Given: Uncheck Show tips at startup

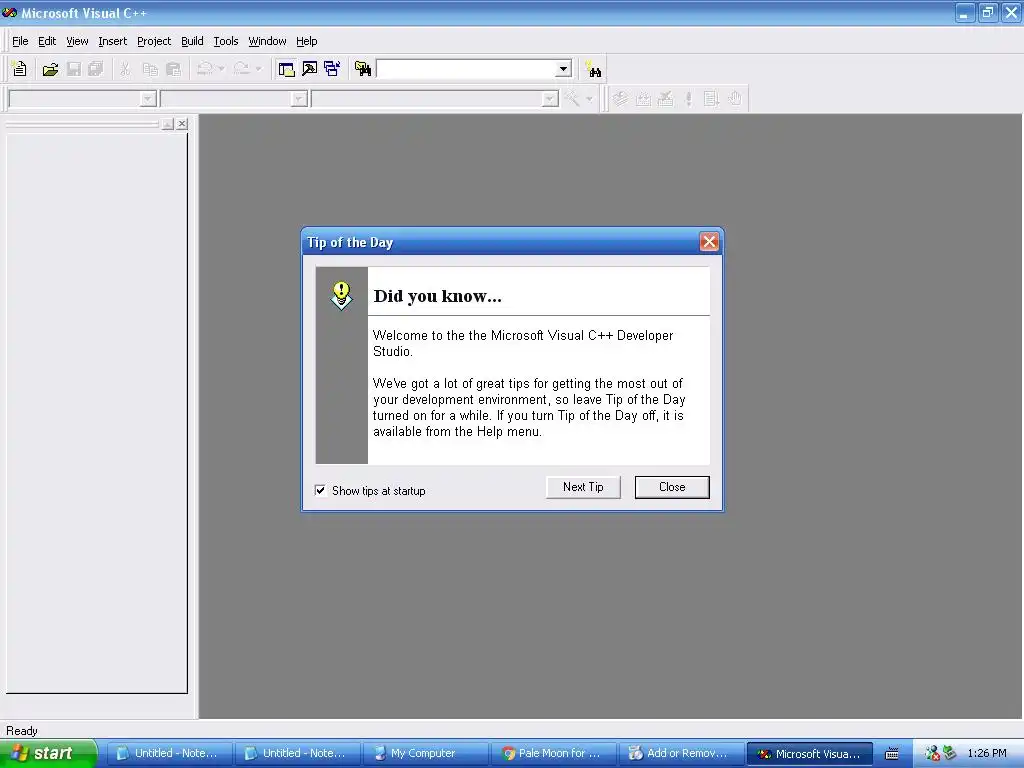Looking at the screenshot, I should pyautogui.click(x=321, y=490).
